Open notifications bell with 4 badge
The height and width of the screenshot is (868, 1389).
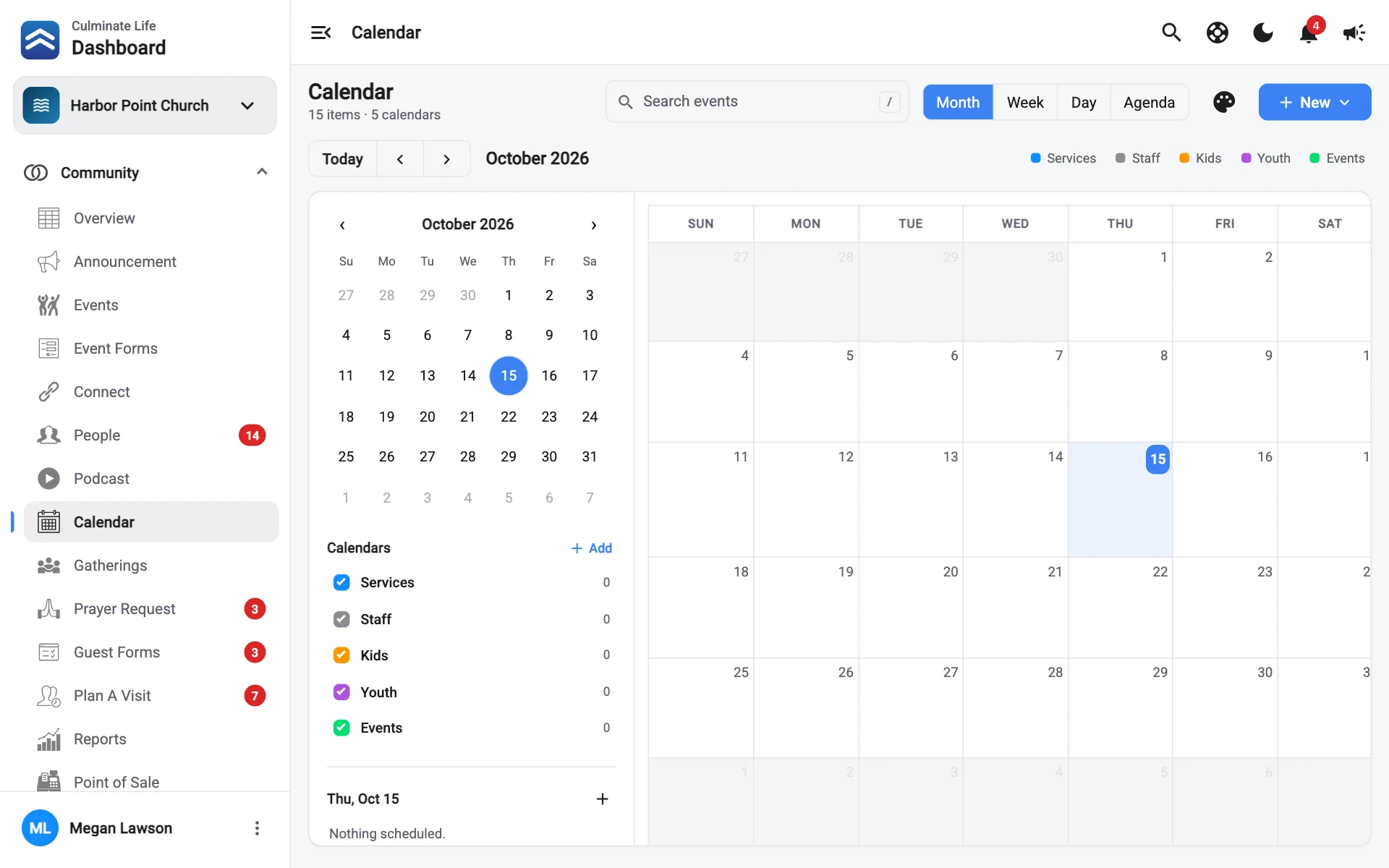(x=1309, y=33)
